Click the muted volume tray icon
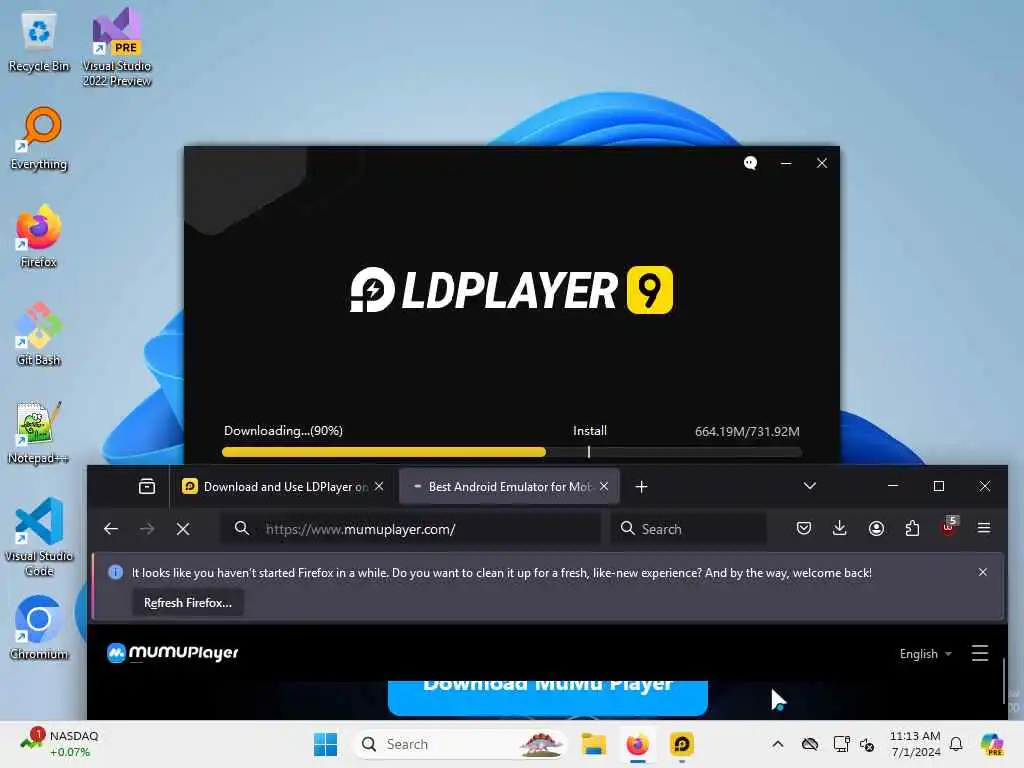Viewport: 1024px width, 768px height. tap(867, 744)
